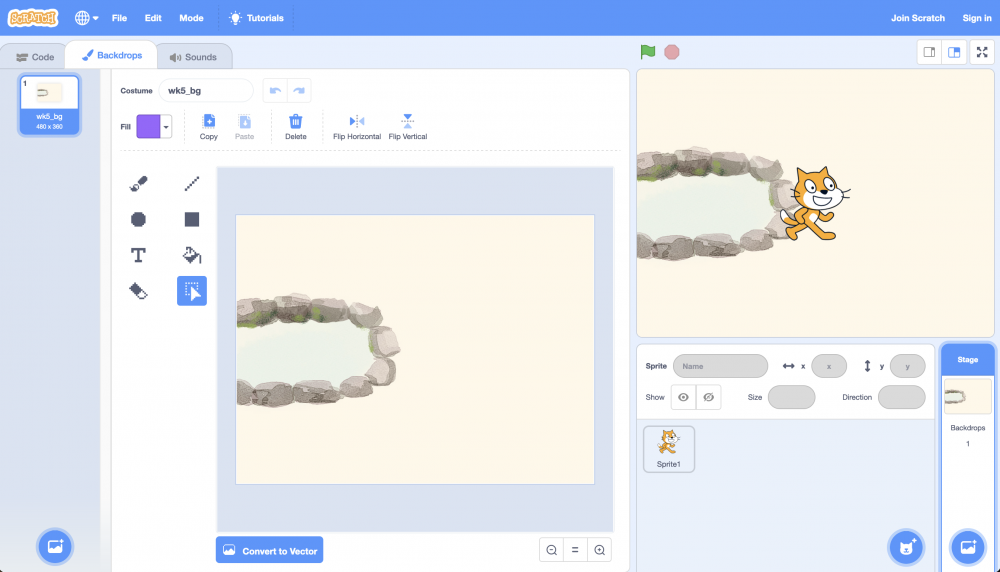Select the Stage panel header
The image size is (1000, 572).
point(967,360)
